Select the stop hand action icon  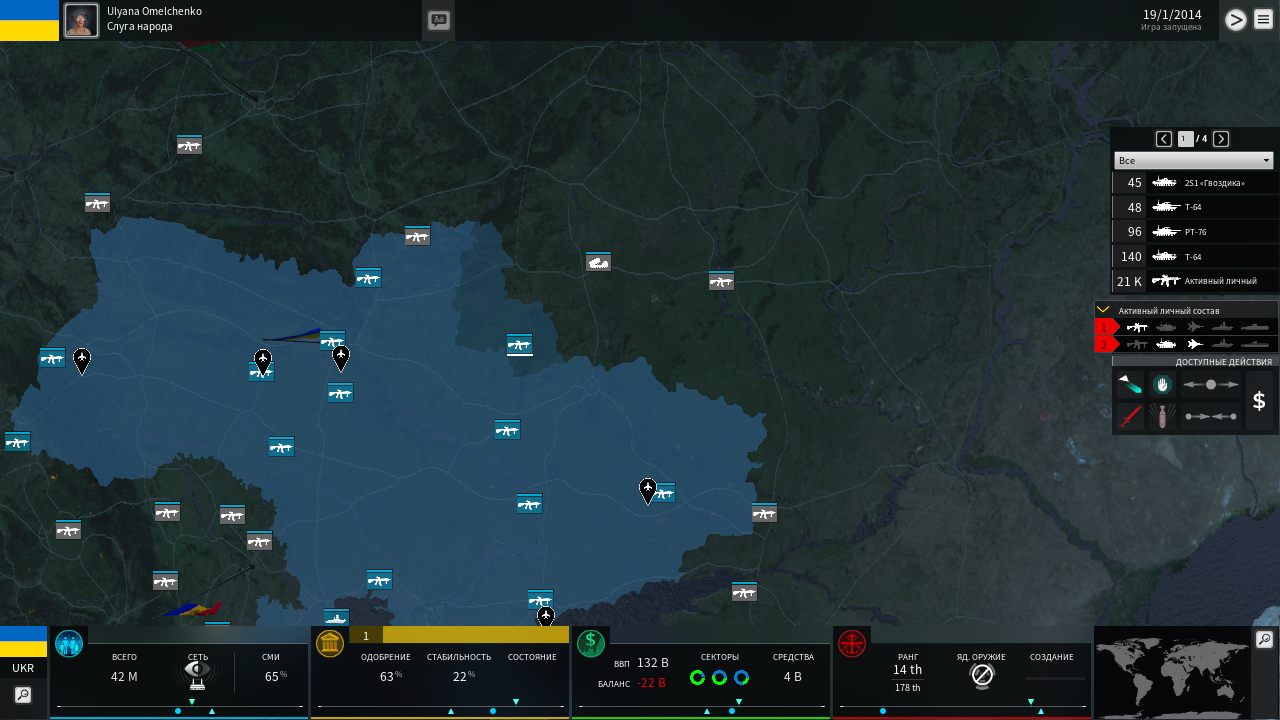1161,384
